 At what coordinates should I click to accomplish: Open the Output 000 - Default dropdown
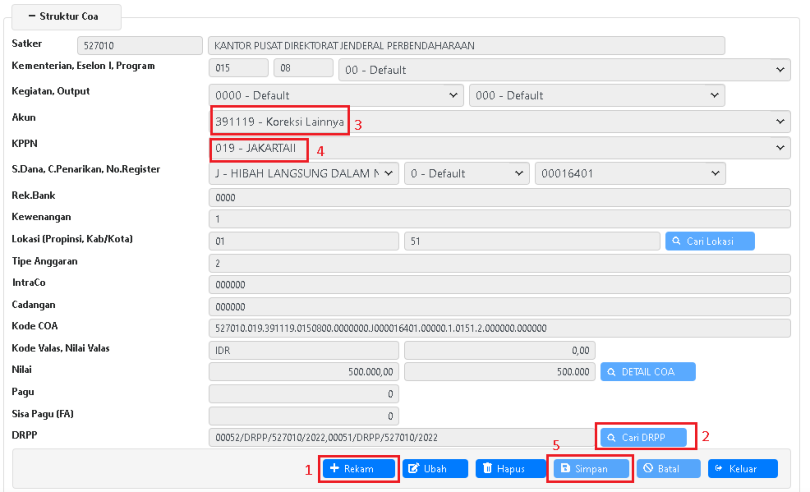coord(596,95)
